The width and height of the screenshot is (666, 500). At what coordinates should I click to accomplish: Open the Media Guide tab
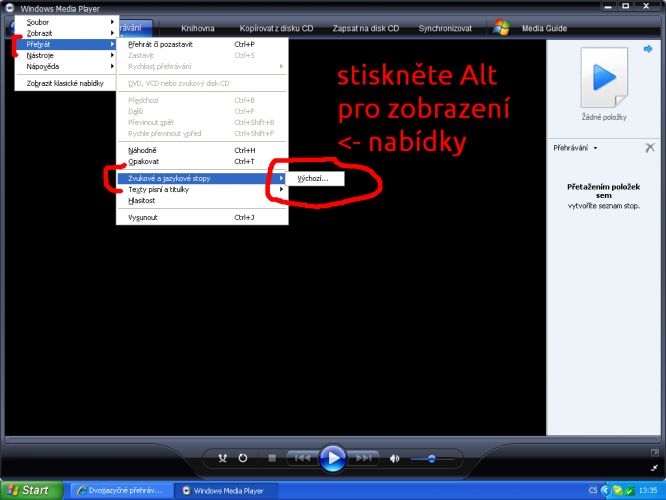544,28
